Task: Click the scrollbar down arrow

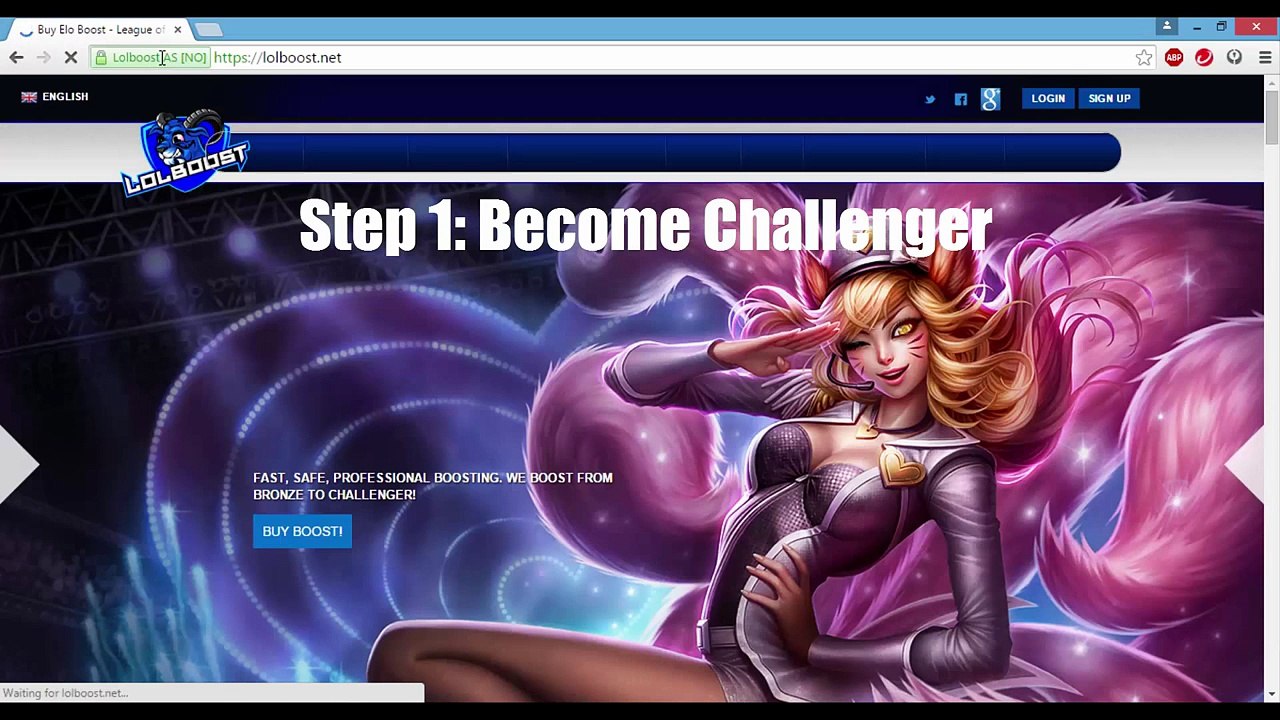Action: pyautogui.click(x=1271, y=694)
